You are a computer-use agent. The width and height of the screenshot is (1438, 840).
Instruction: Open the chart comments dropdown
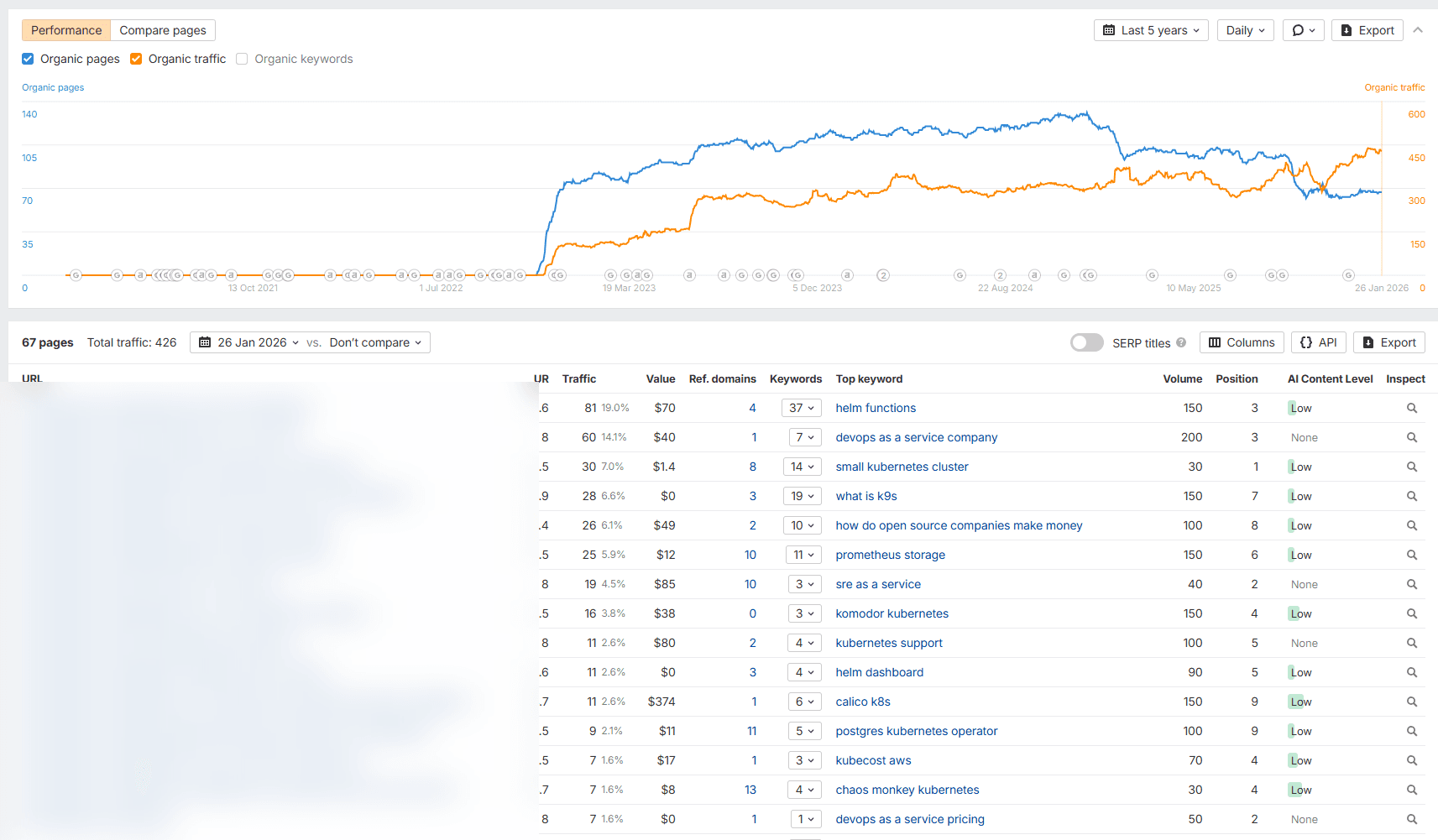(1304, 30)
